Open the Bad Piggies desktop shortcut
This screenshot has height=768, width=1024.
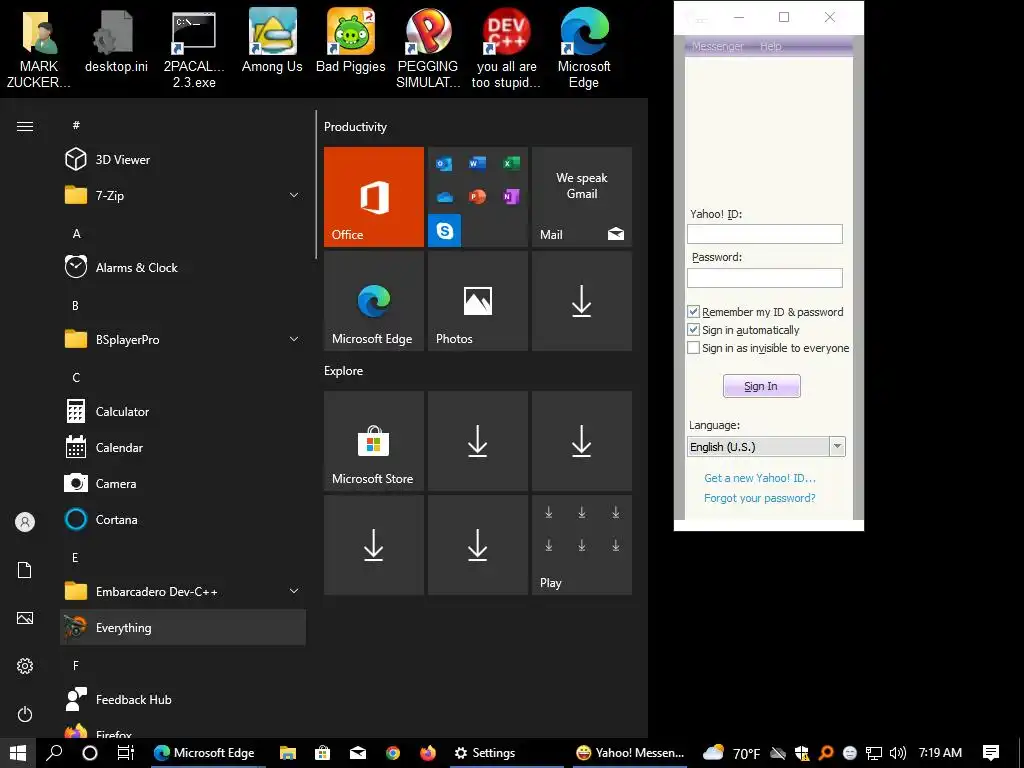pos(351,41)
